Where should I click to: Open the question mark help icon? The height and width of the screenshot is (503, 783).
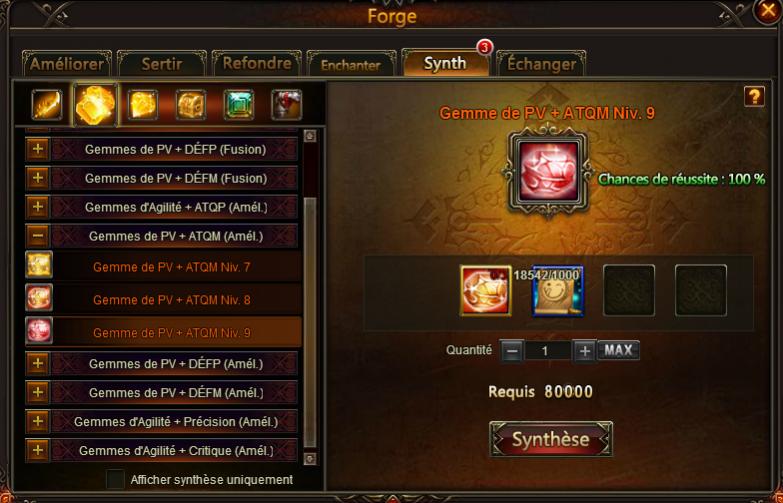tap(754, 96)
